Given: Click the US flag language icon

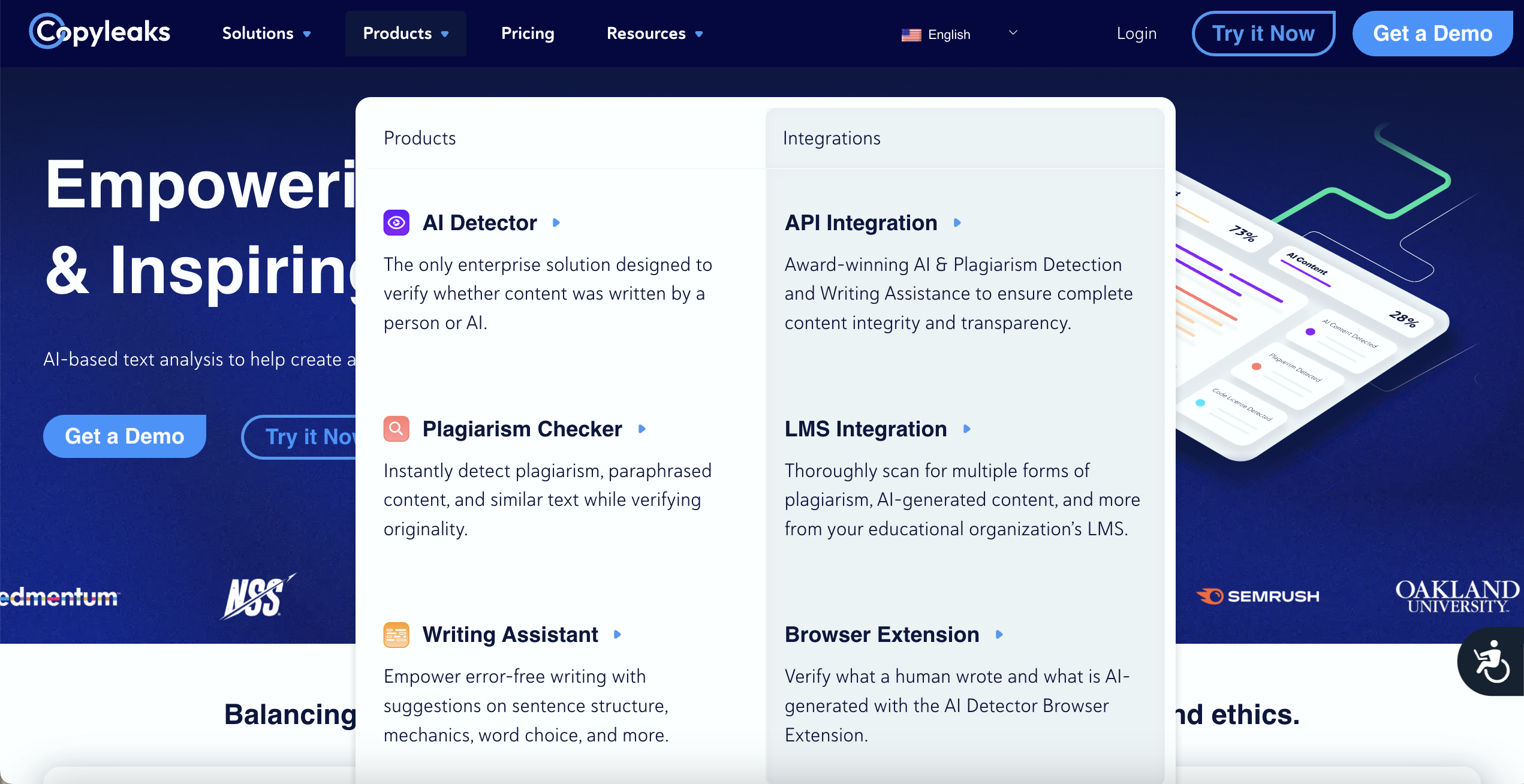Looking at the screenshot, I should [x=911, y=35].
